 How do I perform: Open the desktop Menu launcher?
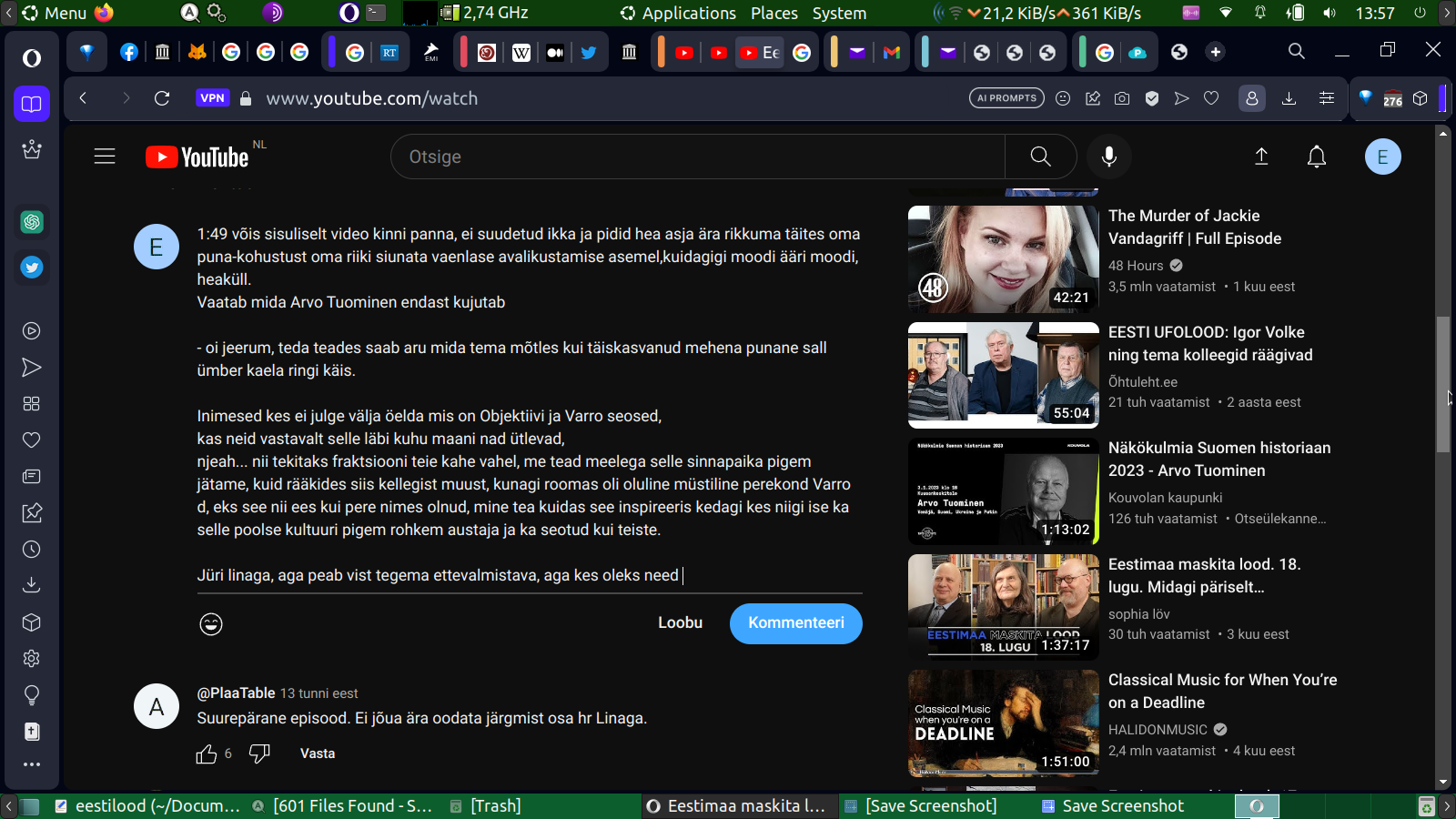point(55,13)
